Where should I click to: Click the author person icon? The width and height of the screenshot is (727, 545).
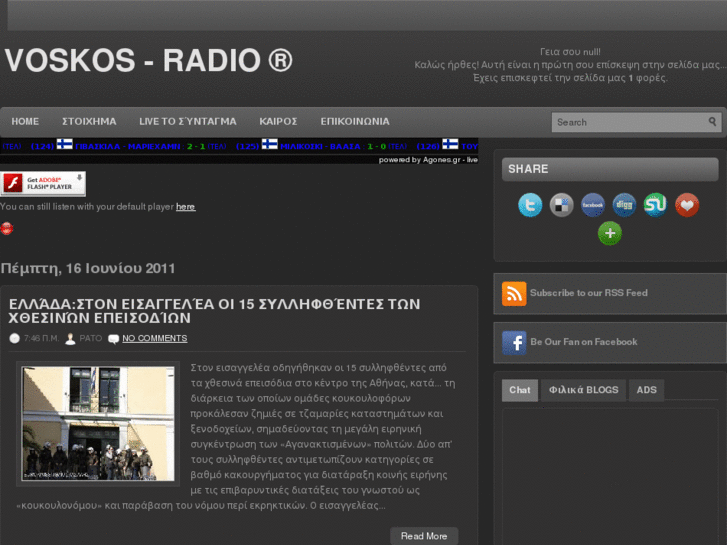point(70,339)
